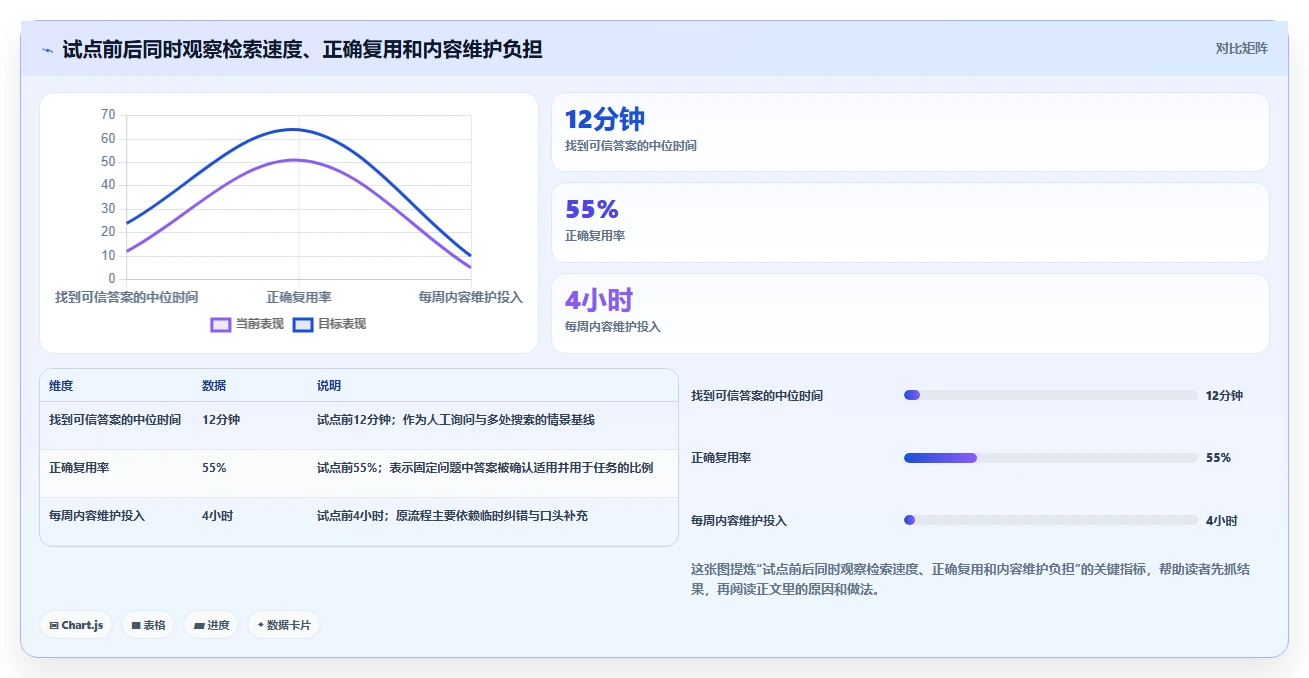
Task: Click the blue 目标表现 legend swatch
Action: (x=303, y=325)
